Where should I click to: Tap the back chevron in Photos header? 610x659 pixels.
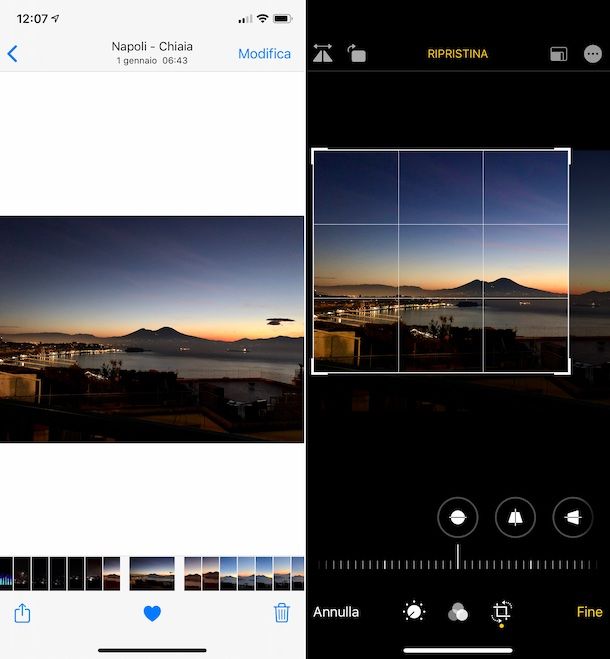pyautogui.click(x=13, y=54)
